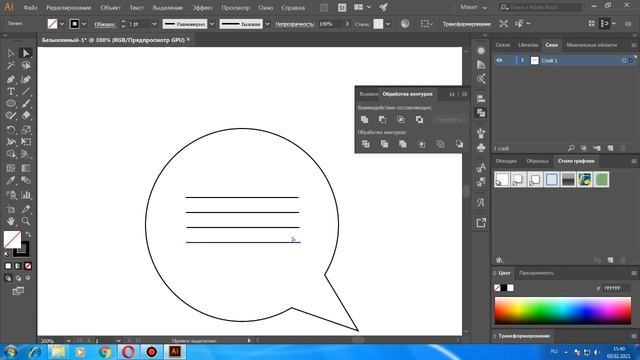Click Intersect shape mode in Pathfinder
Screen dimensions: 640x360
click(401, 120)
